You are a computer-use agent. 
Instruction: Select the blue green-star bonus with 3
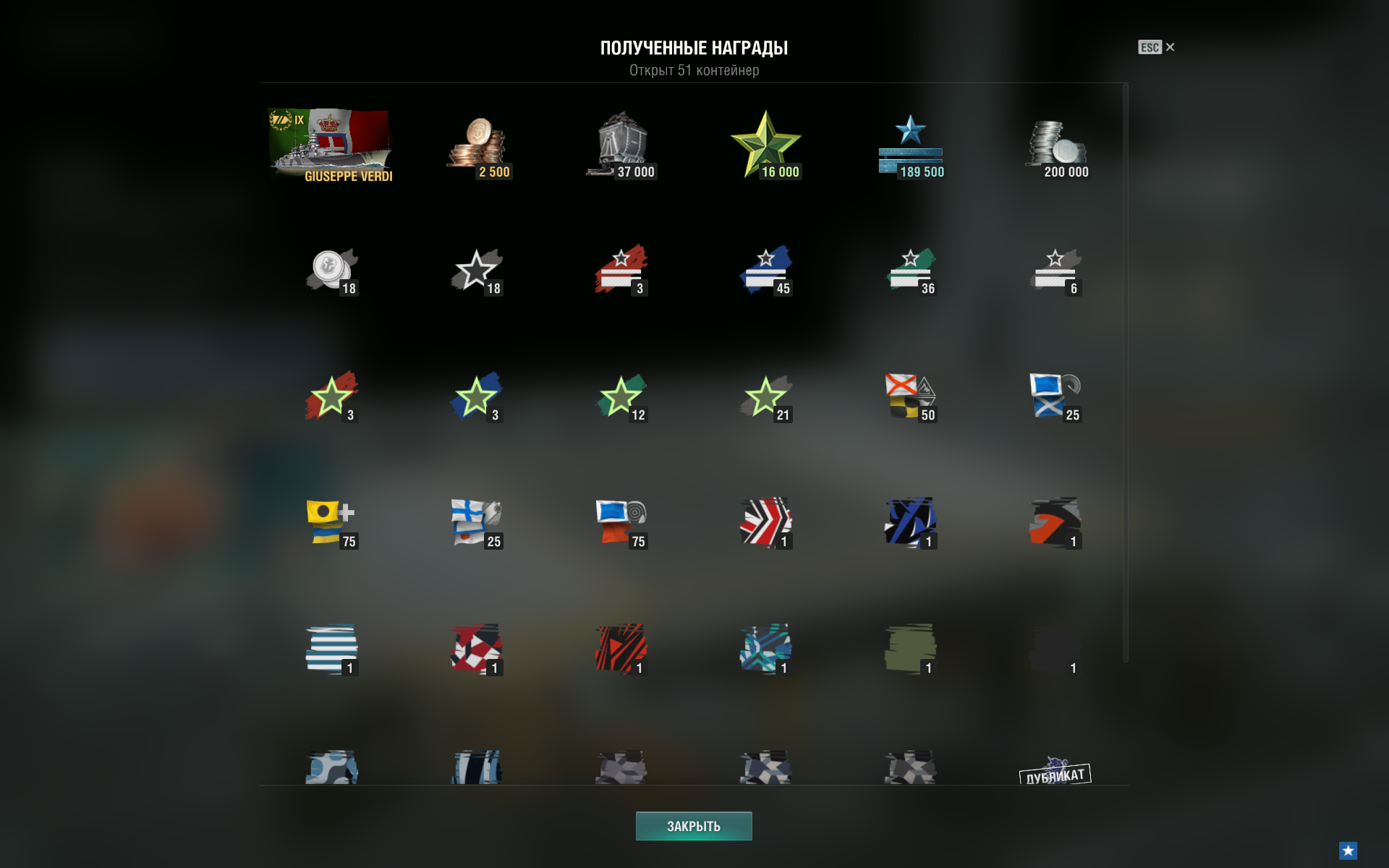coord(476,396)
